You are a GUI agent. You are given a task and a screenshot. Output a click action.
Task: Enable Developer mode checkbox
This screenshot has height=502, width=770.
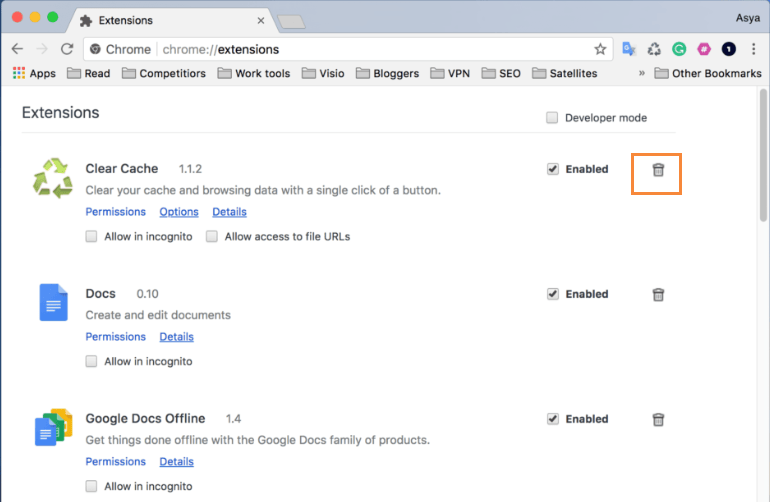click(552, 117)
